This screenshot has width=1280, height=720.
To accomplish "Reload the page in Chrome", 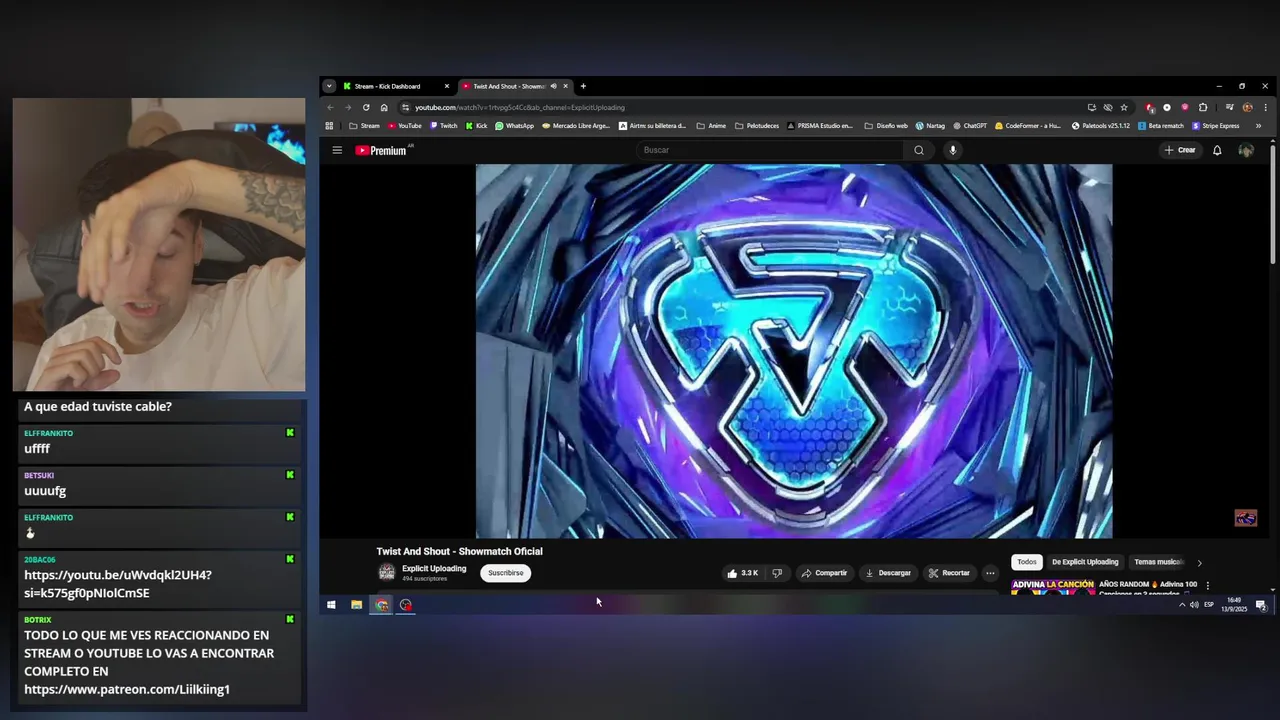I will point(366,107).
